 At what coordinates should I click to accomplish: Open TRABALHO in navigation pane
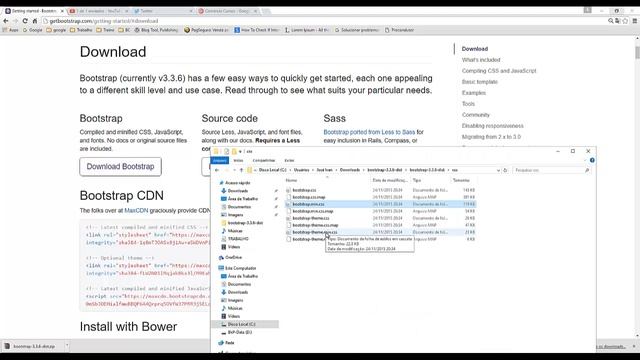coord(238,239)
